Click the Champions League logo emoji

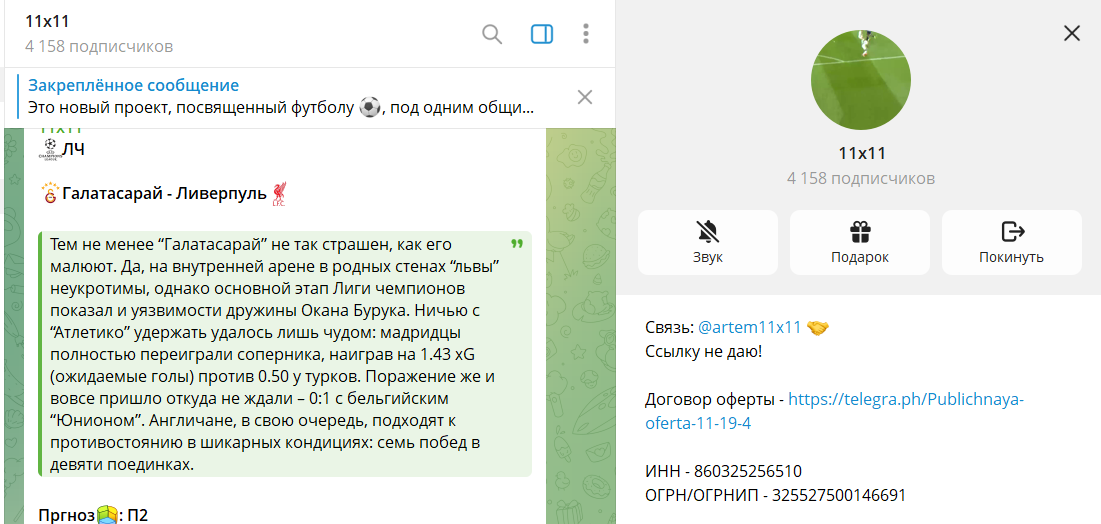pos(50,150)
